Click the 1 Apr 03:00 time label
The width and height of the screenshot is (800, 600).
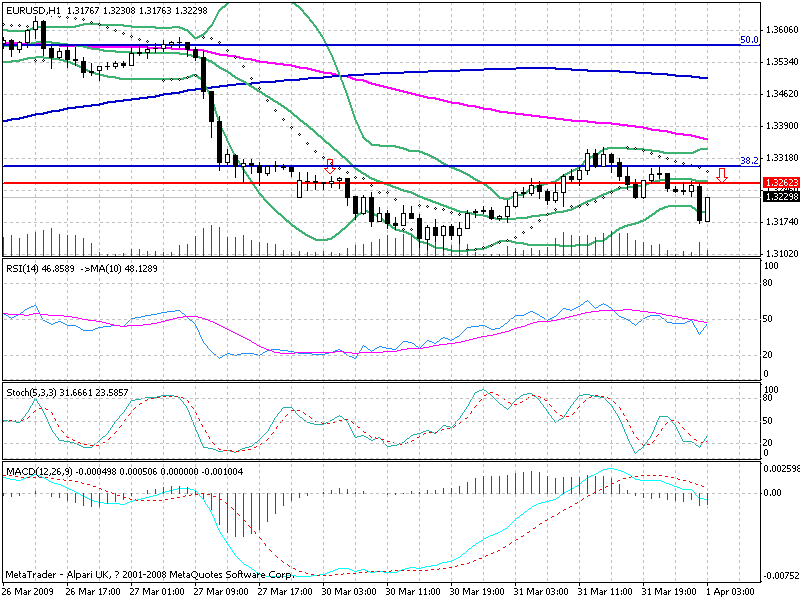(x=730, y=592)
